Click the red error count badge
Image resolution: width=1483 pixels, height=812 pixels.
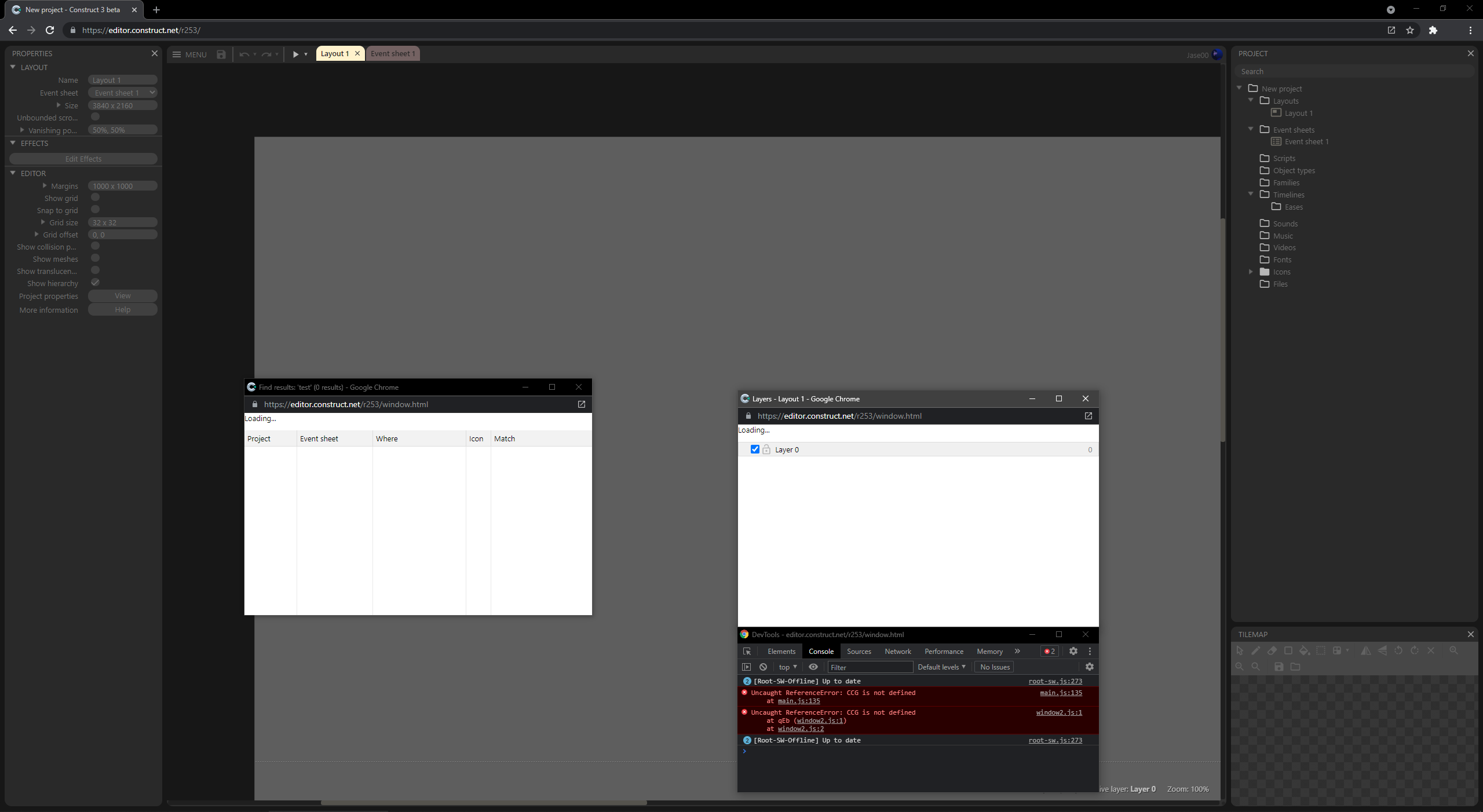[x=1050, y=652]
